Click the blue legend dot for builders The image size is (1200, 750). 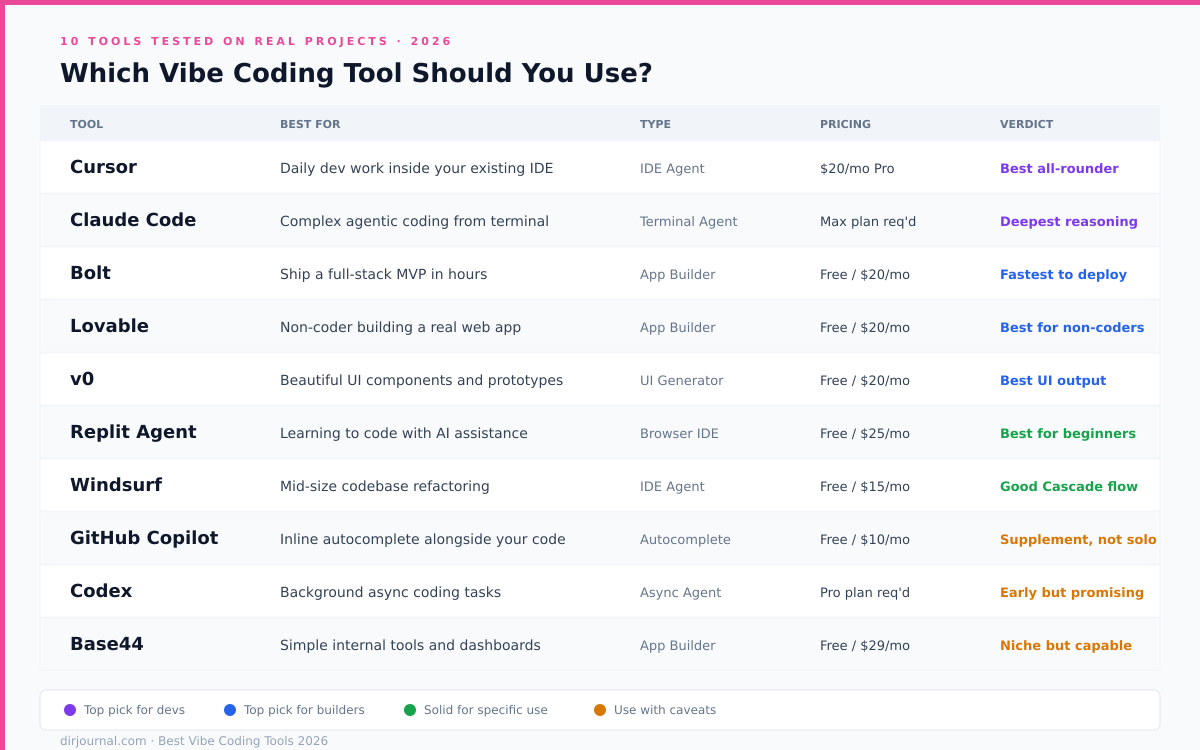pyautogui.click(x=230, y=710)
